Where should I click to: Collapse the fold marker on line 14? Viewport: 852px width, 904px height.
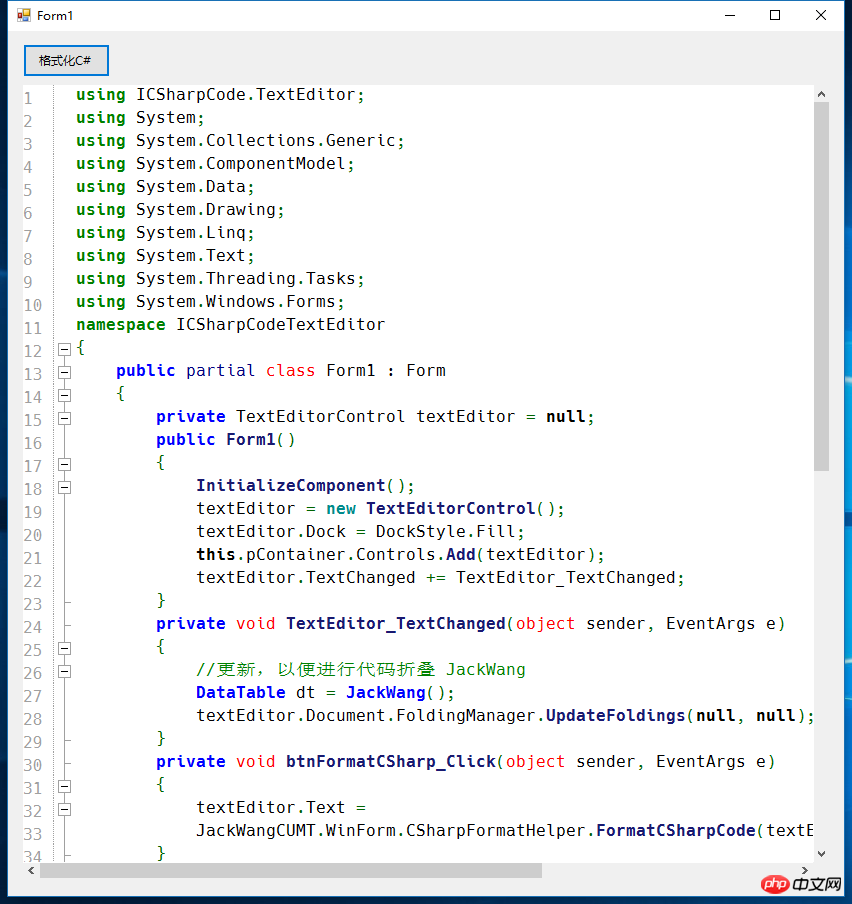pos(65,396)
